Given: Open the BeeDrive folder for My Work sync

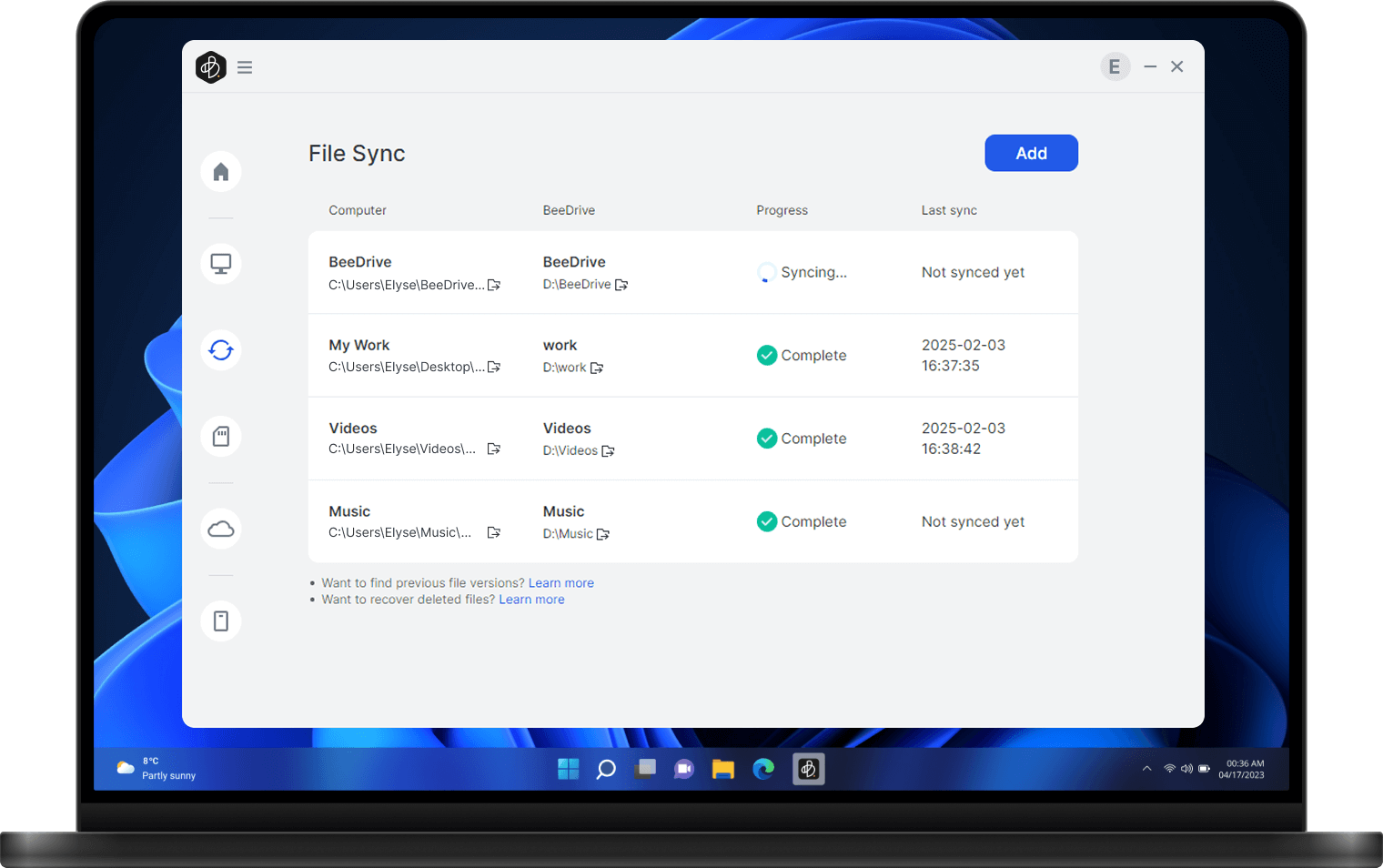Looking at the screenshot, I should 597,368.
